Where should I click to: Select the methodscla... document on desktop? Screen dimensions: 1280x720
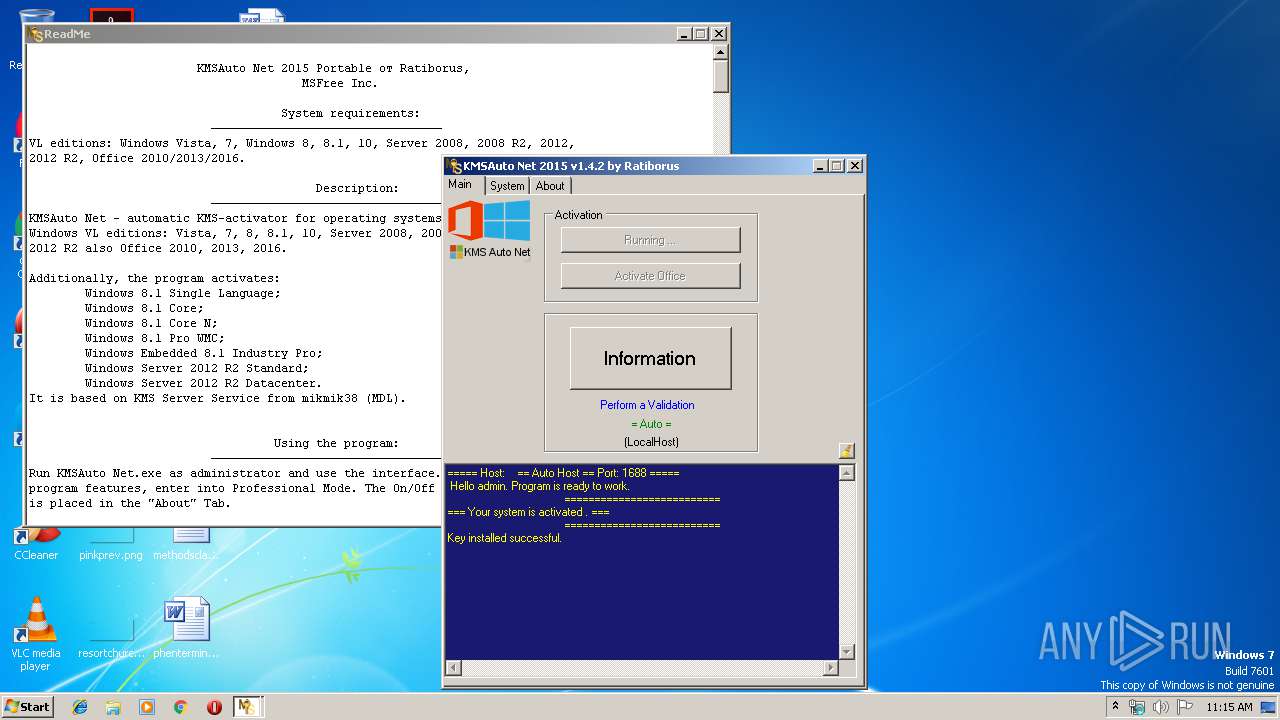point(186,544)
